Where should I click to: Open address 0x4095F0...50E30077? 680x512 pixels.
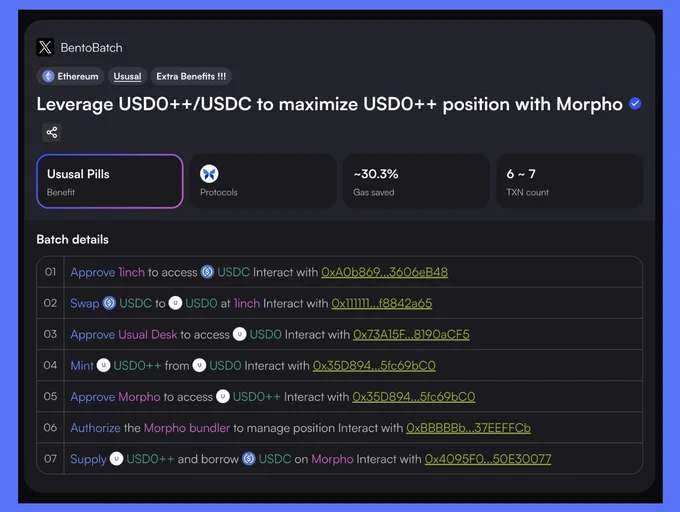[x=488, y=459]
